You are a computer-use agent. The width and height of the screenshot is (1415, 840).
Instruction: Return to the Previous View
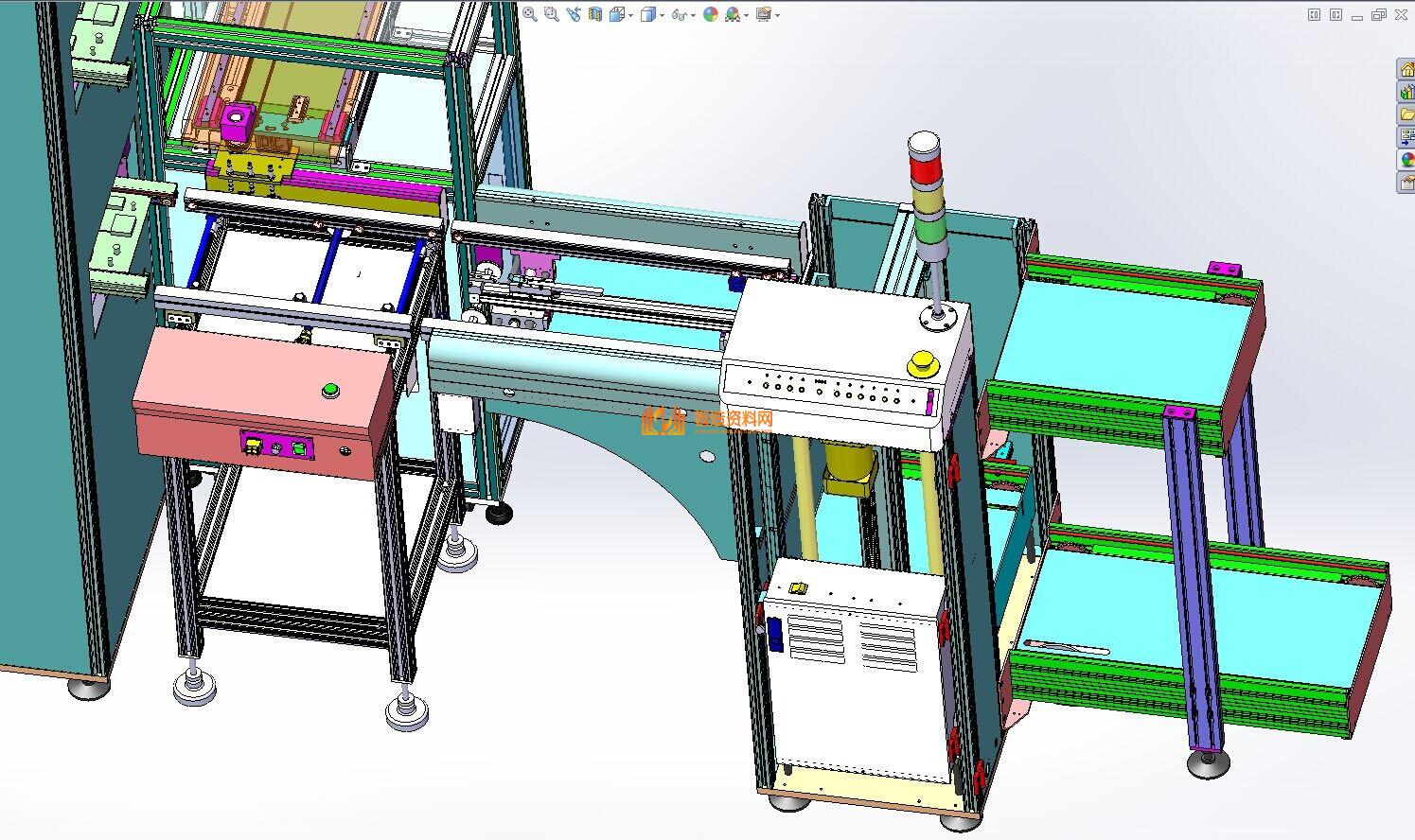(574, 14)
